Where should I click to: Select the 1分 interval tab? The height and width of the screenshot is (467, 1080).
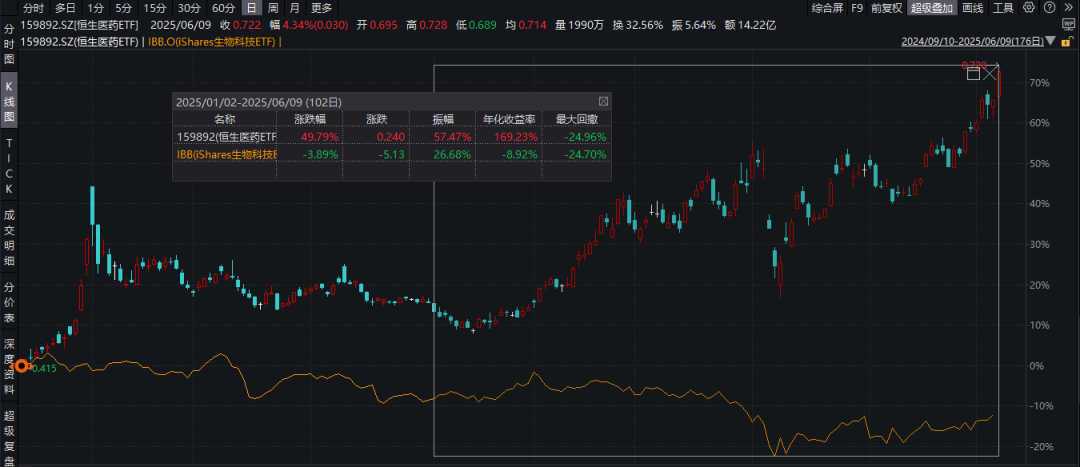tap(94, 8)
